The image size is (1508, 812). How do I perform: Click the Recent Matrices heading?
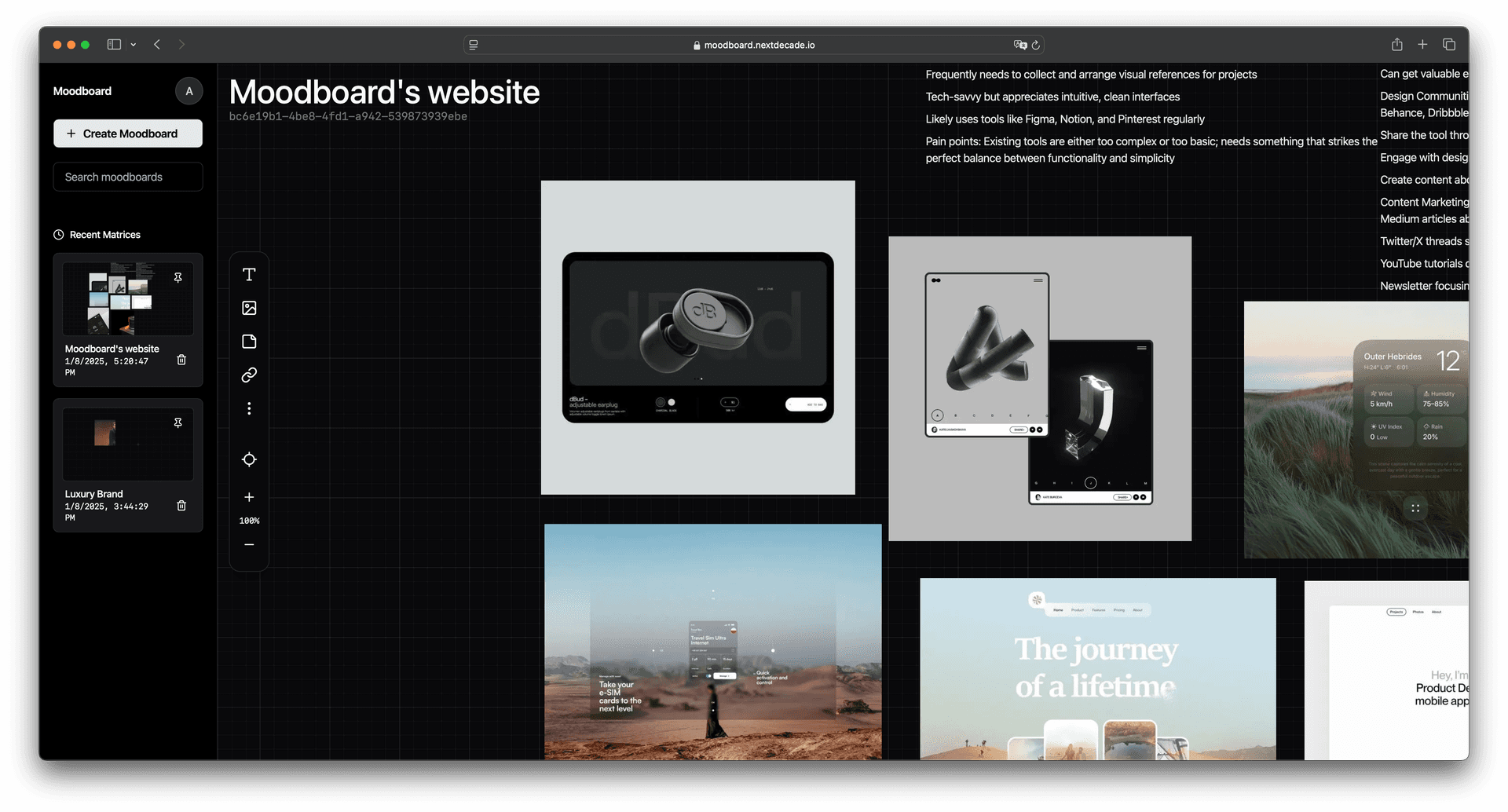pyautogui.click(x=105, y=235)
